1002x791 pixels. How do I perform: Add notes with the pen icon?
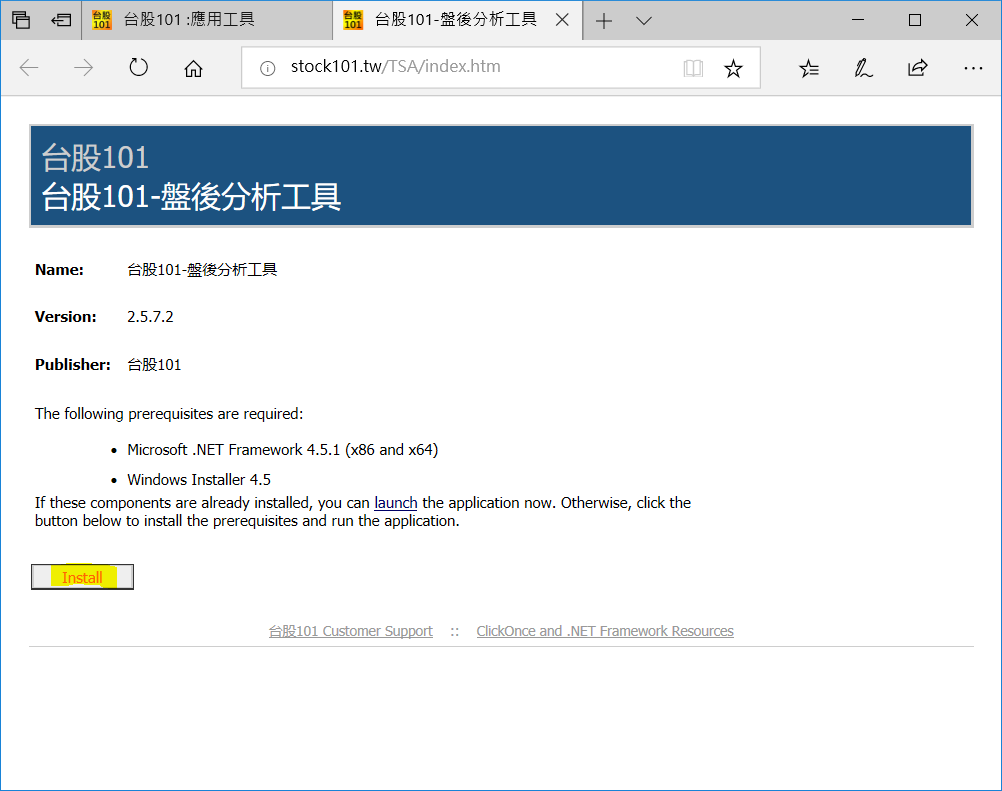click(863, 68)
